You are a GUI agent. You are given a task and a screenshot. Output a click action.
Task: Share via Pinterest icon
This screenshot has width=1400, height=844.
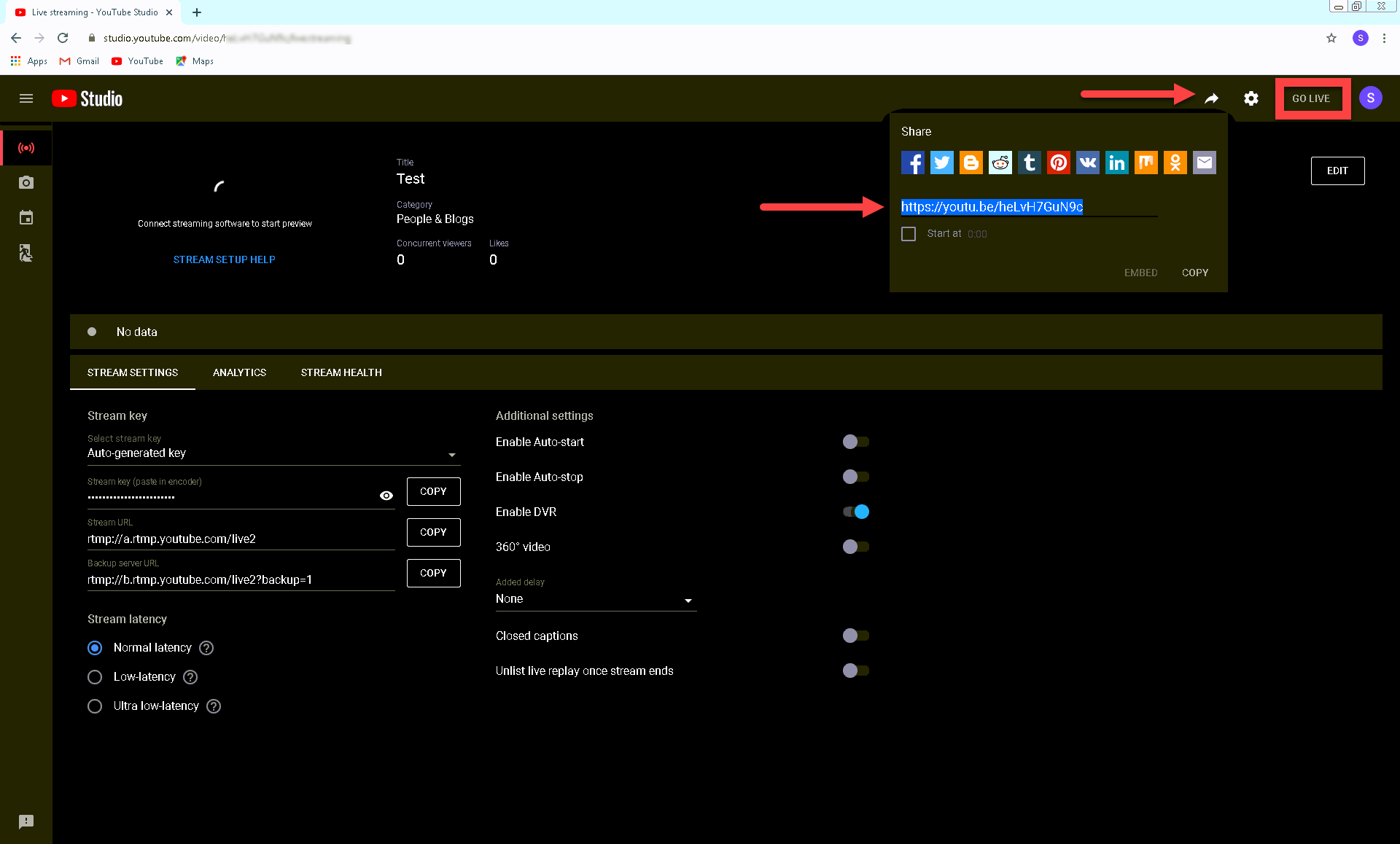click(x=1058, y=163)
